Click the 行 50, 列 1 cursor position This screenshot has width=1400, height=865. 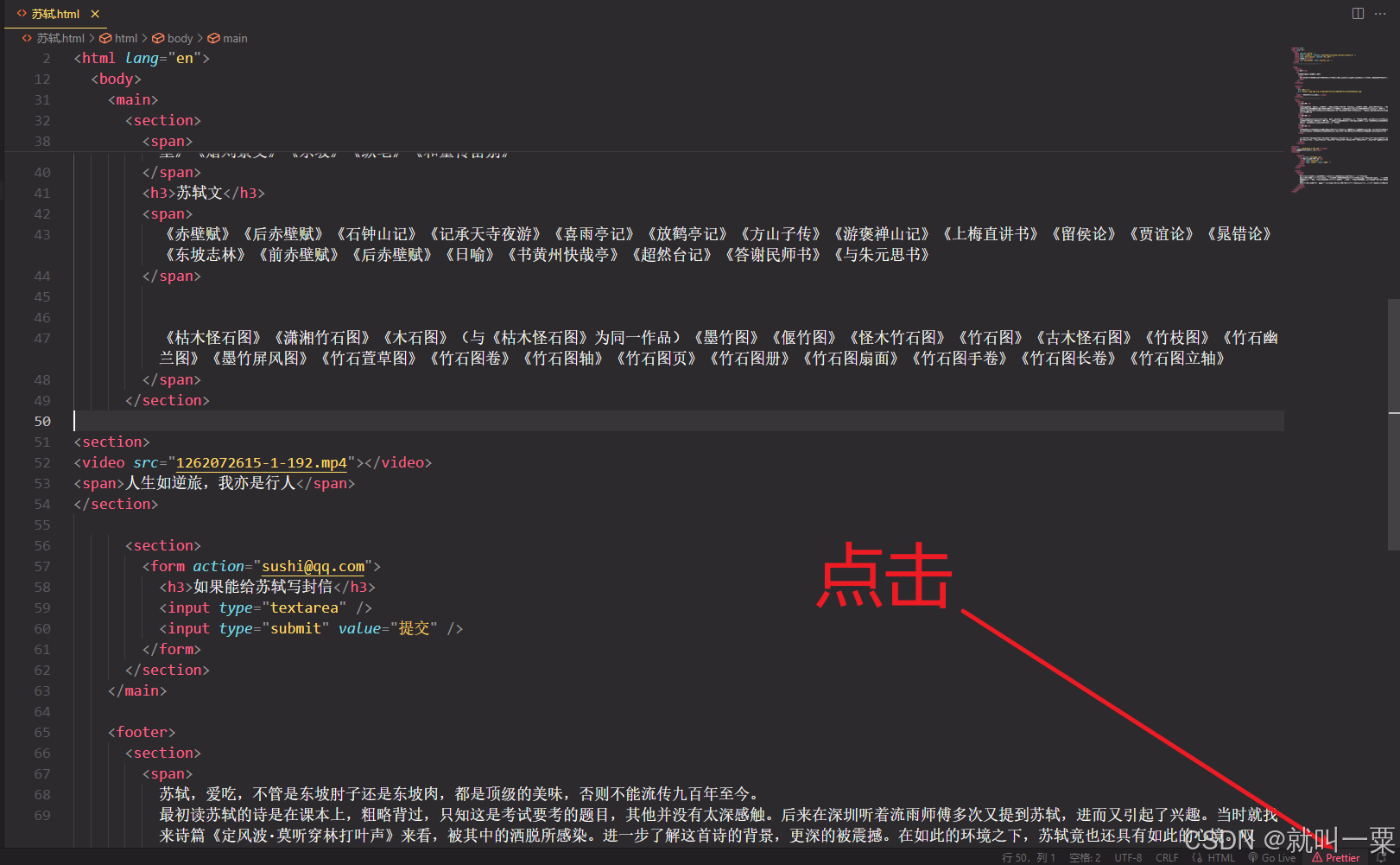1029,857
